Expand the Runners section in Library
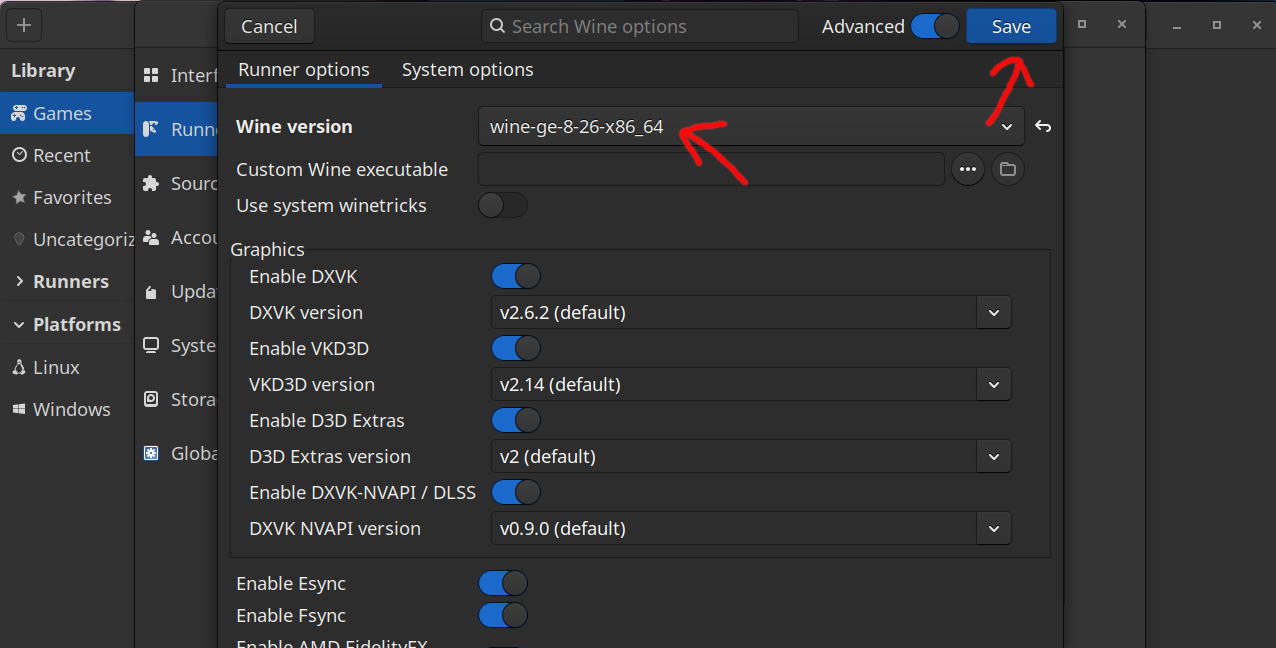 tap(19, 282)
